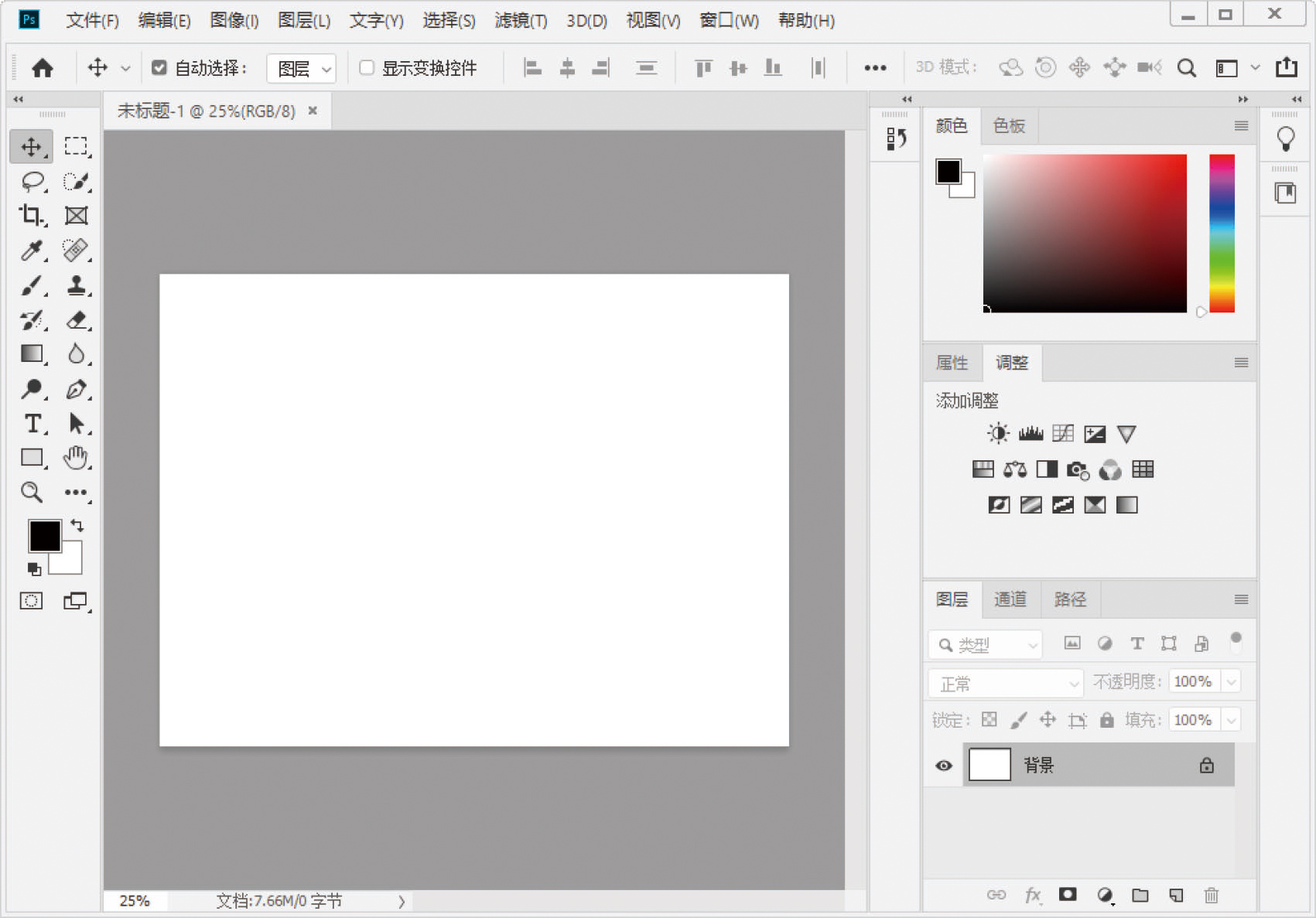The height and width of the screenshot is (918, 1316).
Task: Open the 文件(F) menu
Action: click(92, 21)
